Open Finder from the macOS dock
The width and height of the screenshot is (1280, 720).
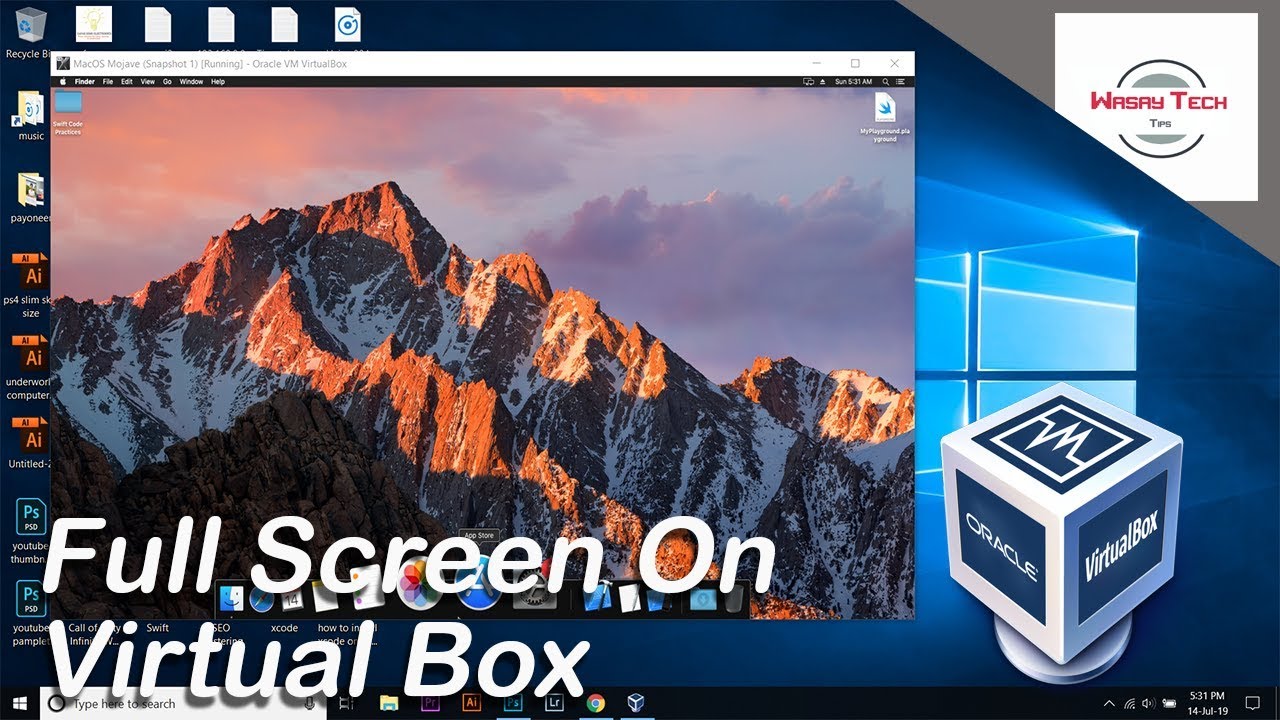[232, 598]
